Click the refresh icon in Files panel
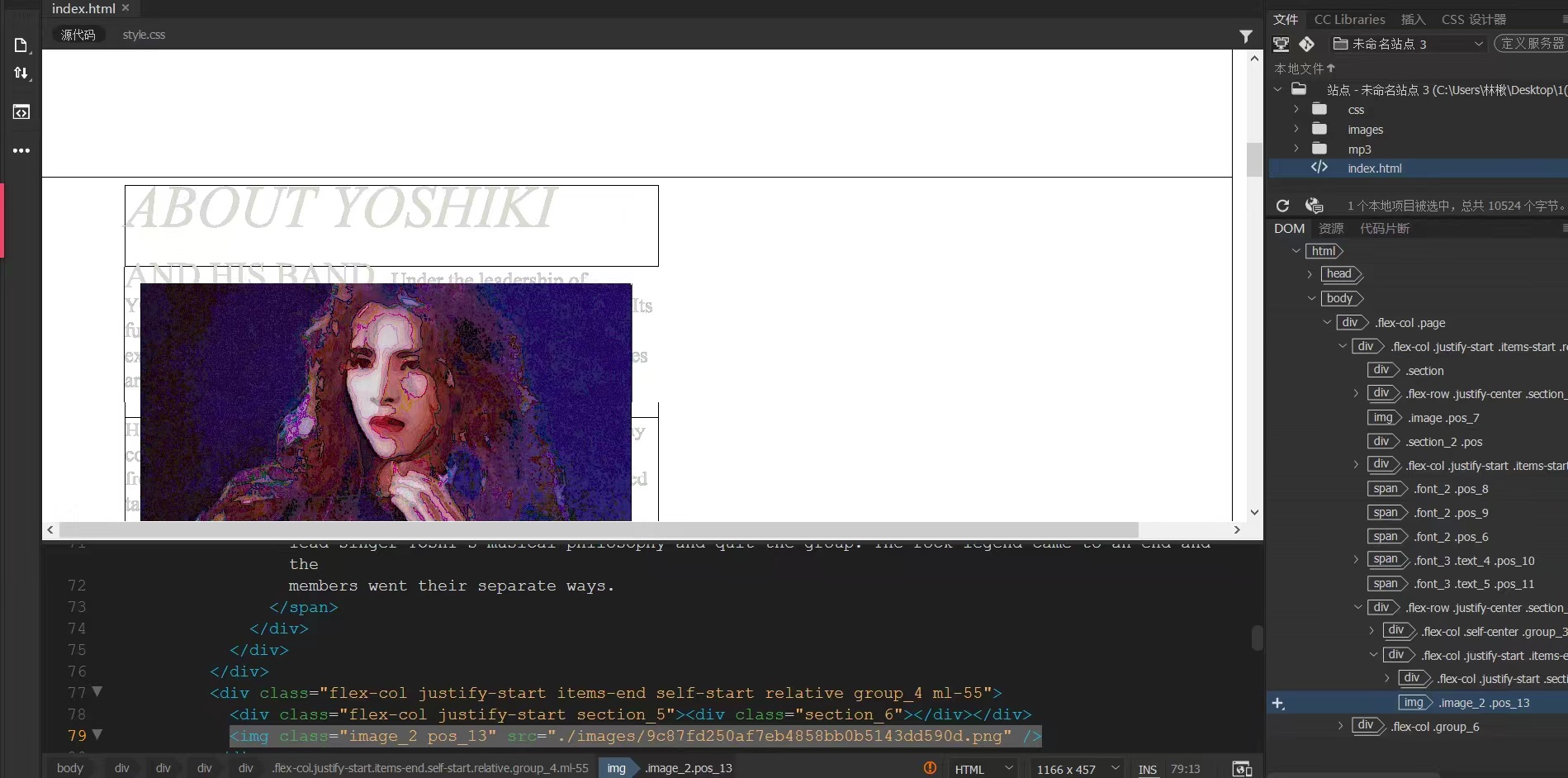The height and width of the screenshot is (778, 1568). tap(1282, 206)
